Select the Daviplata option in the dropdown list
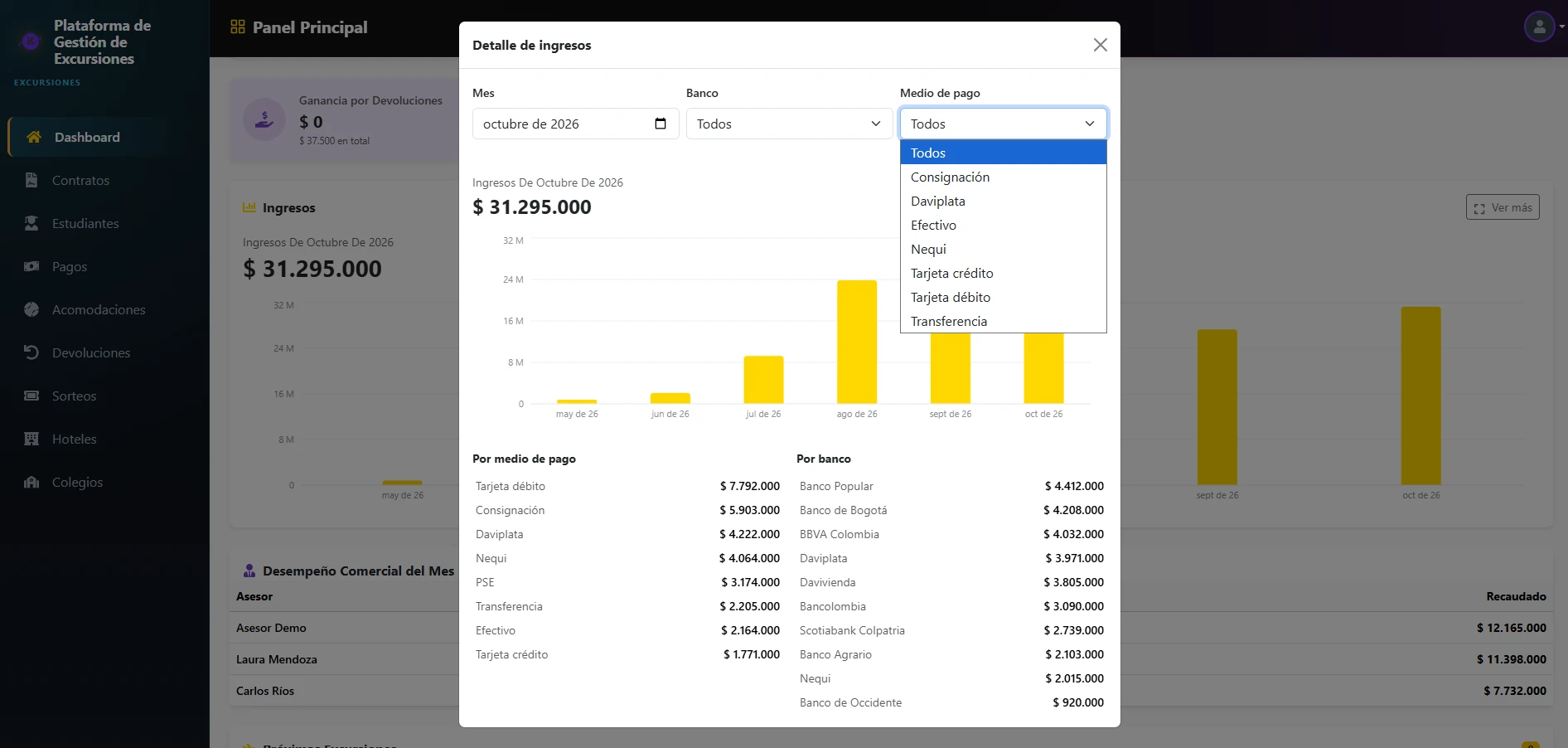 tap(1003, 201)
